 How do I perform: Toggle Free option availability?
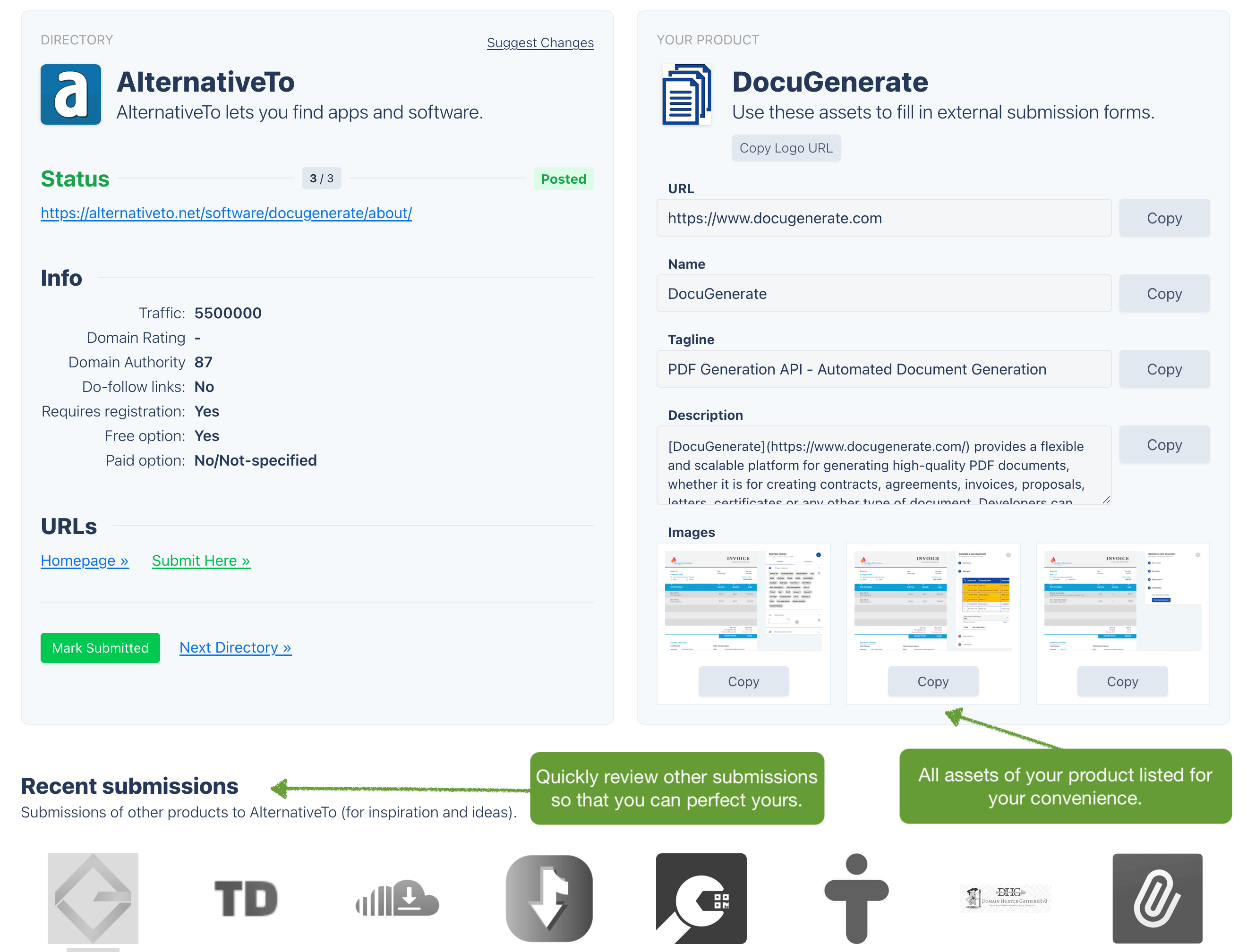[207, 435]
